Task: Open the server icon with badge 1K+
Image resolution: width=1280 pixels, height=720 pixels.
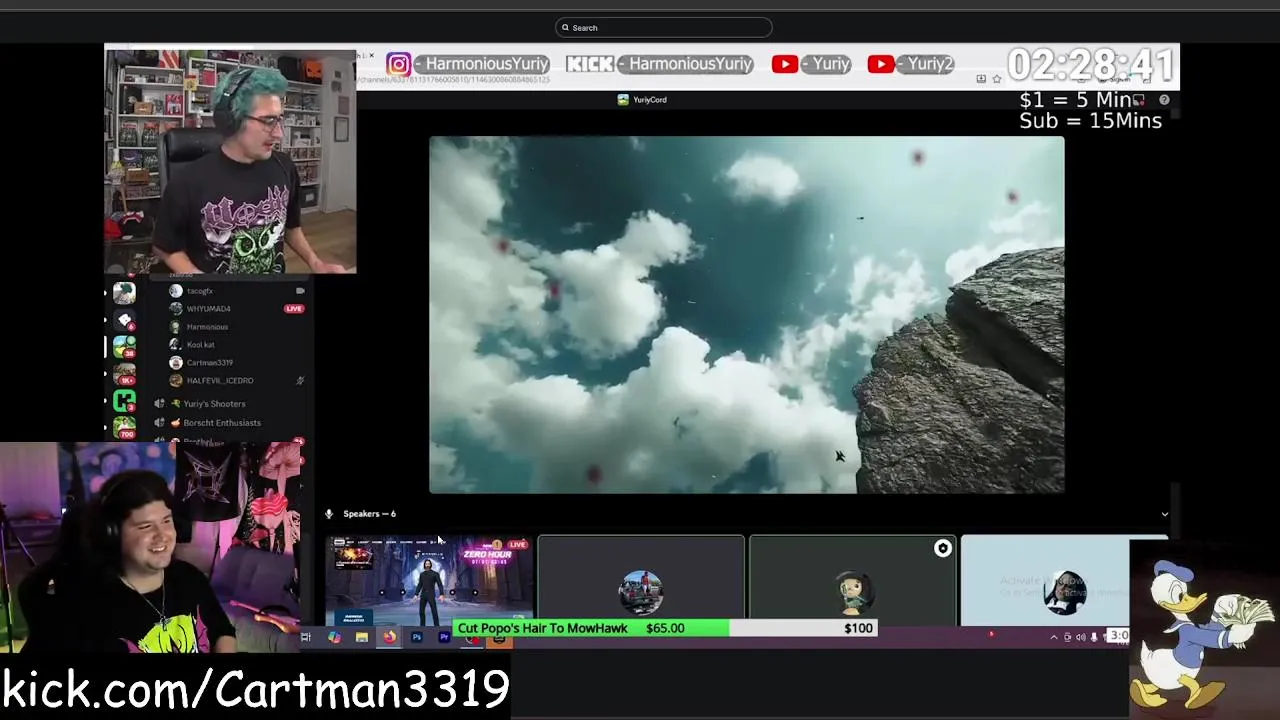Action: tap(124, 375)
